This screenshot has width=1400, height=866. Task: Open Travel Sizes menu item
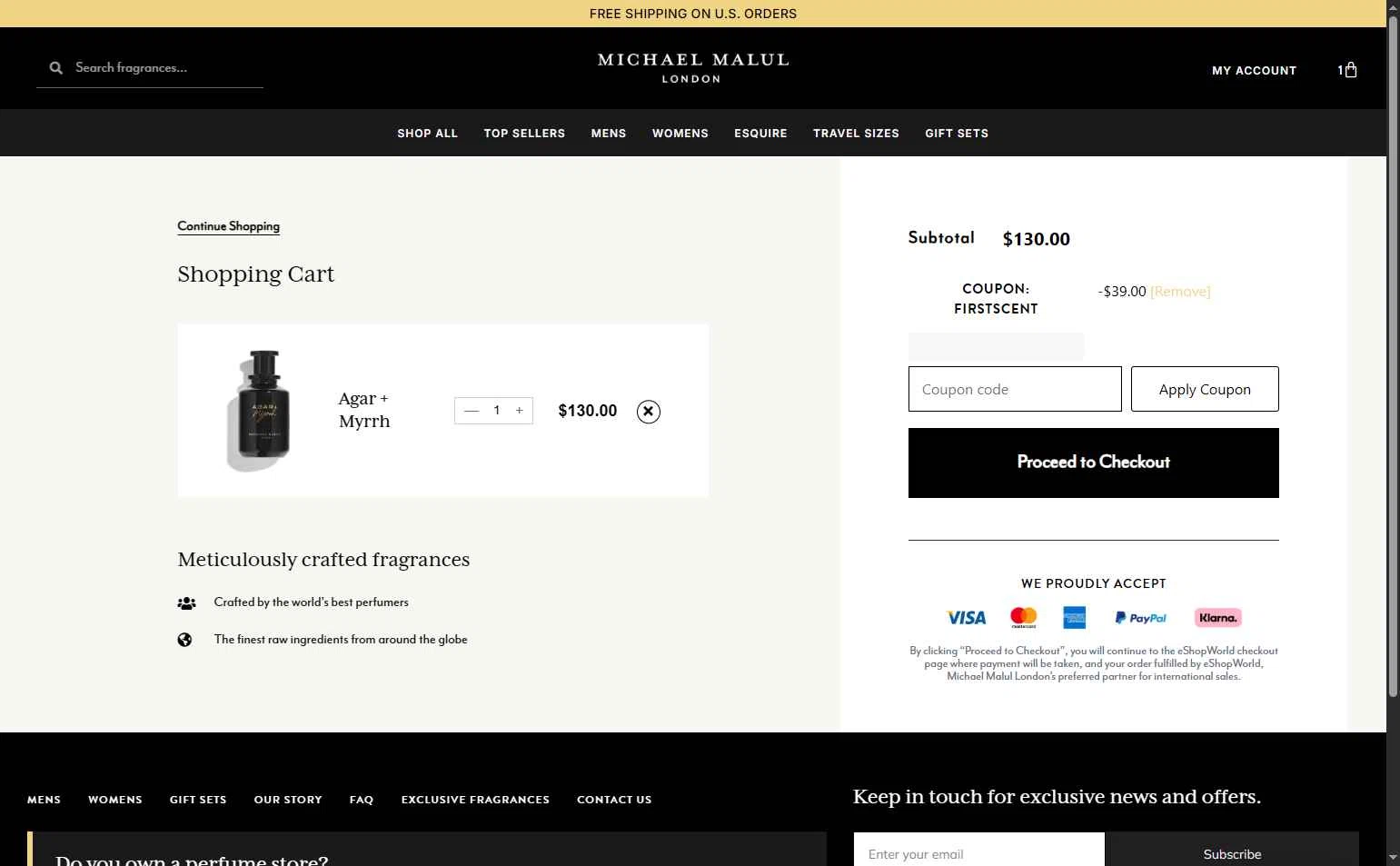(856, 134)
